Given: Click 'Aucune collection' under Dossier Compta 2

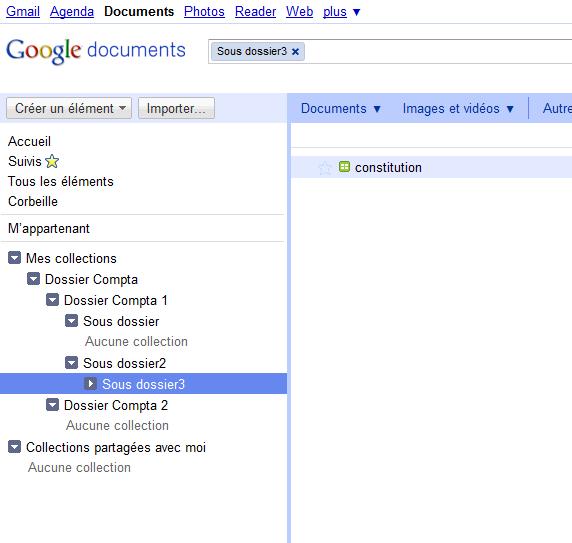Looking at the screenshot, I should click(x=117, y=425).
